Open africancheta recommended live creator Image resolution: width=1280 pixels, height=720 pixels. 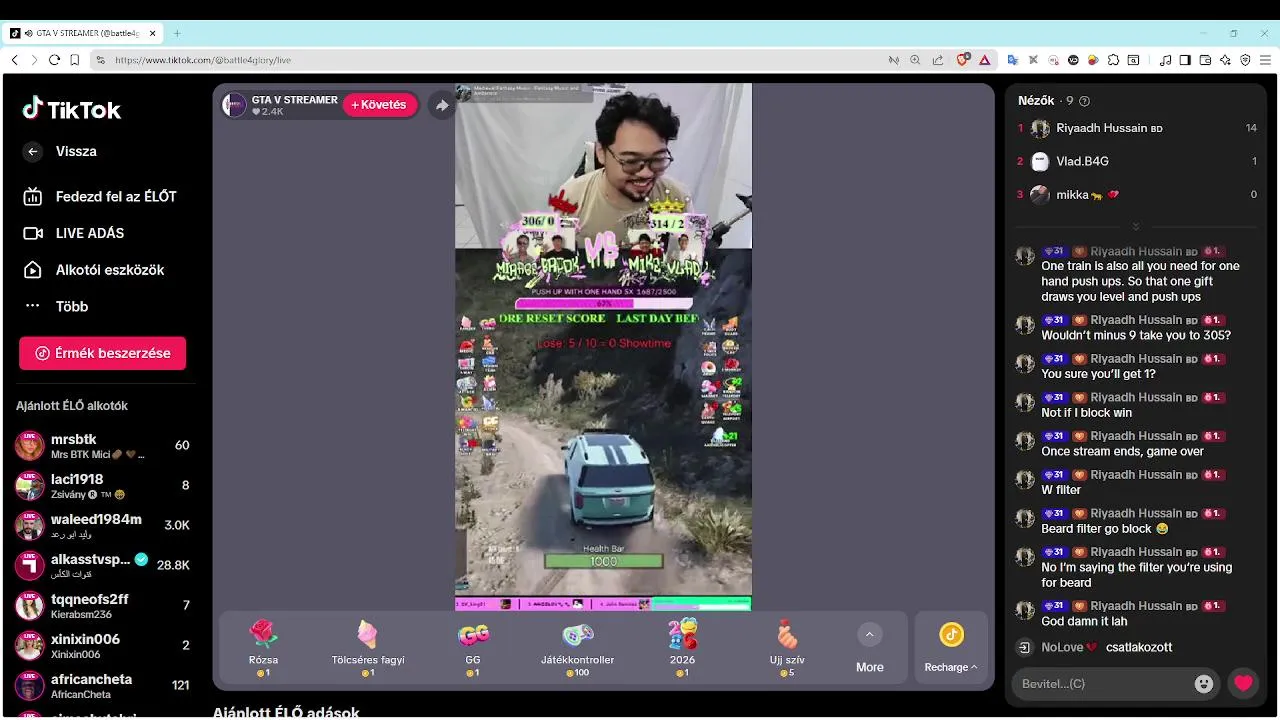(103, 686)
